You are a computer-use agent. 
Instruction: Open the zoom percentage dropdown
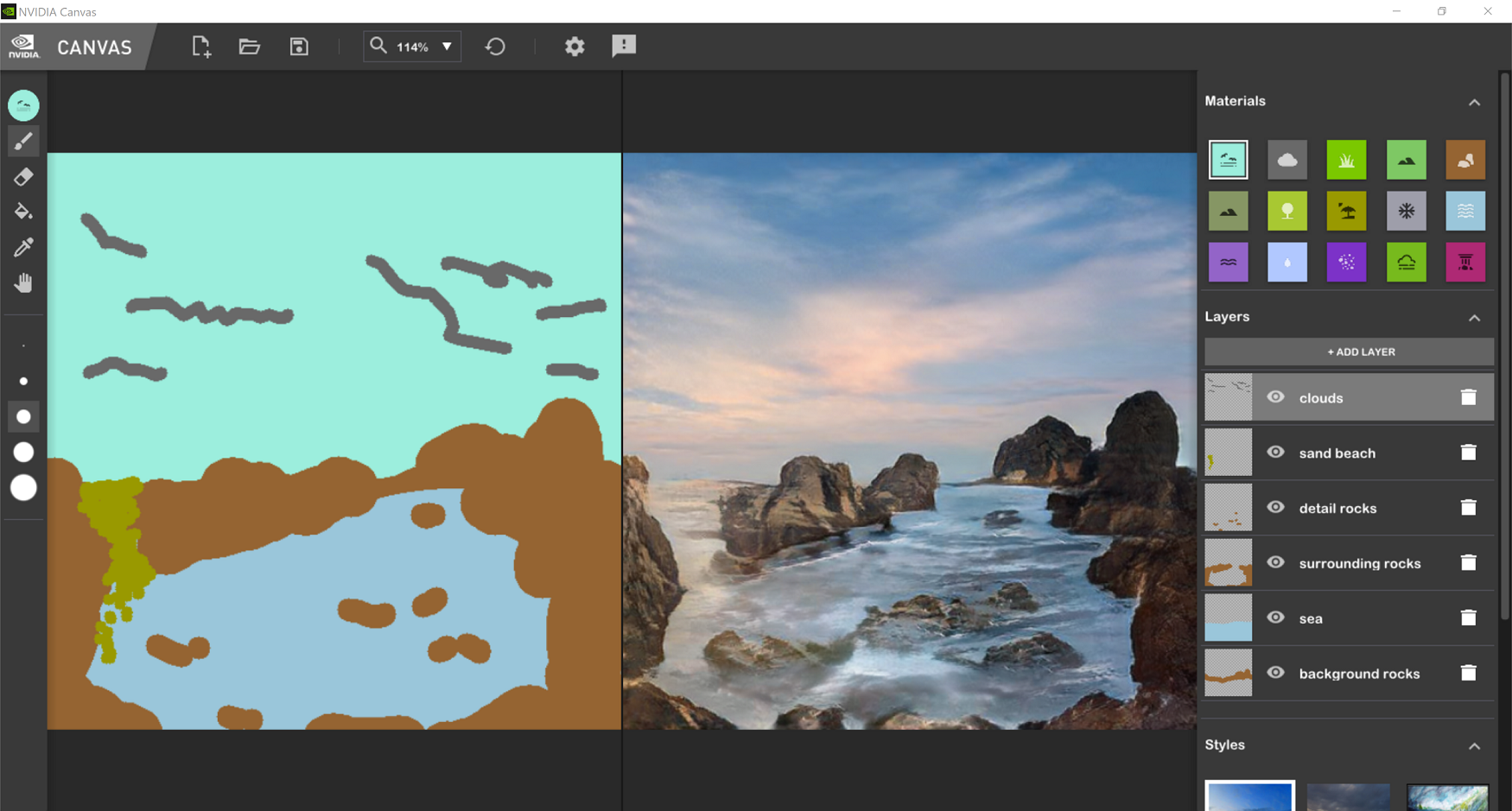point(447,46)
